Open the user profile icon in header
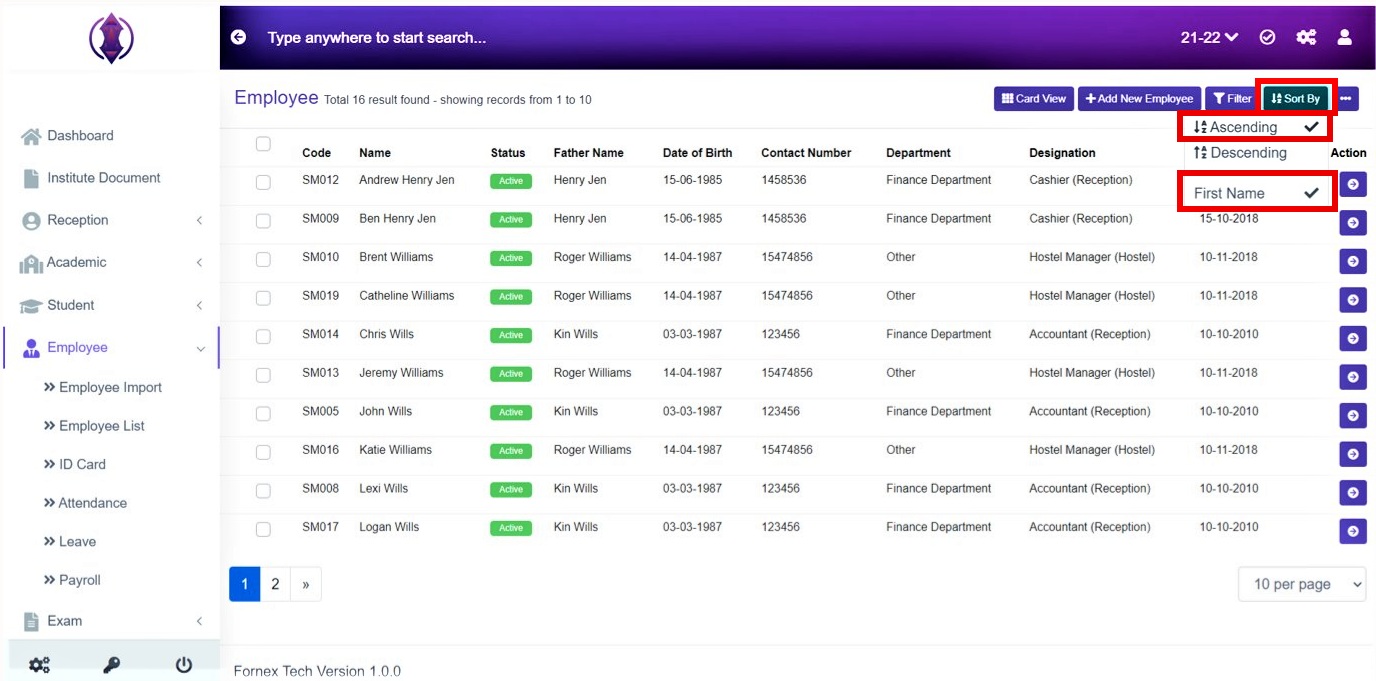 pos(1344,37)
